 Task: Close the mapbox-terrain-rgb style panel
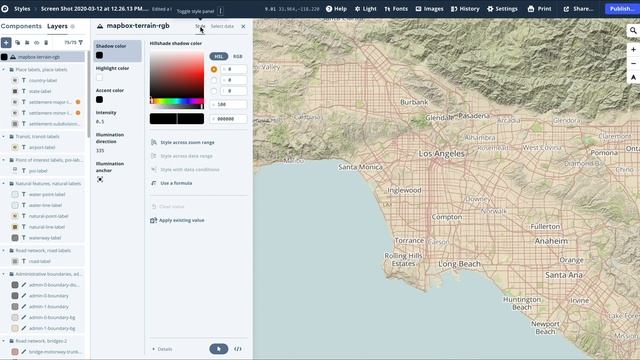coord(243,27)
